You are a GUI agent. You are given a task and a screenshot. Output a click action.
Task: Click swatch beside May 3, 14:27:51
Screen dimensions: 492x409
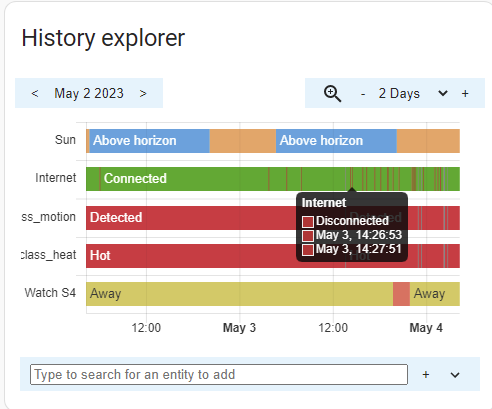(x=308, y=250)
